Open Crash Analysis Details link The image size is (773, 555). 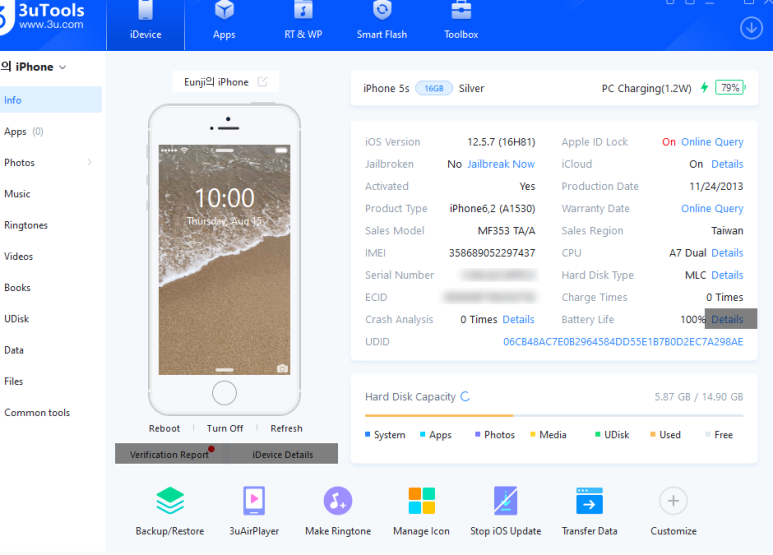(x=518, y=319)
